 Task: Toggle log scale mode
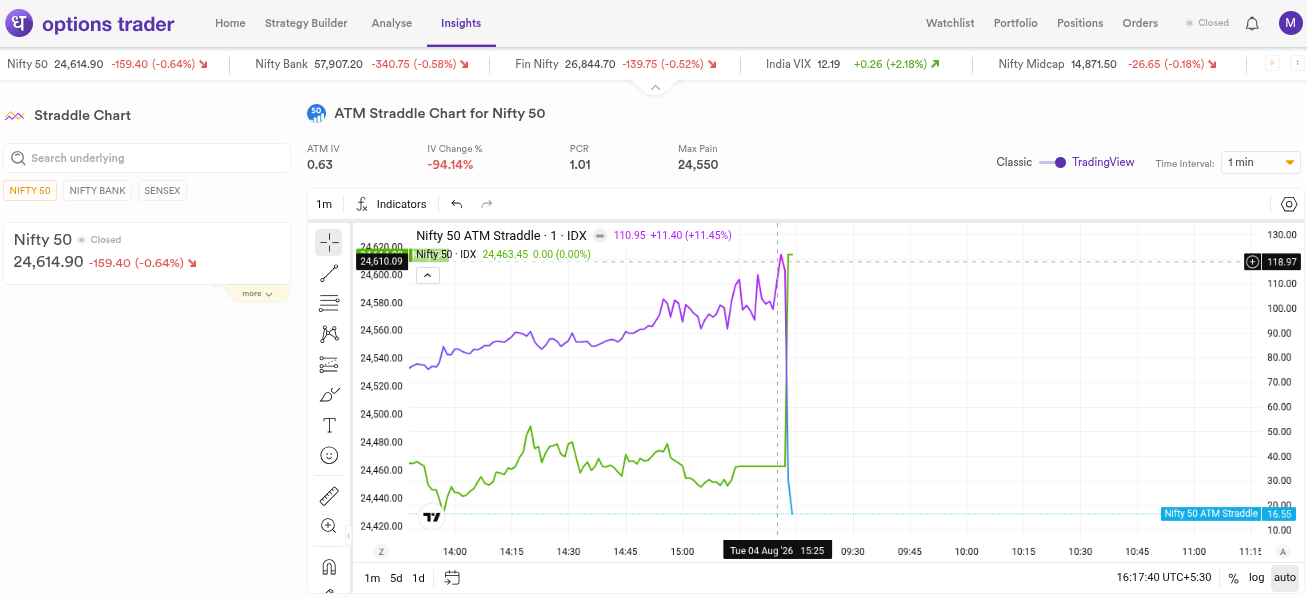tap(1256, 577)
